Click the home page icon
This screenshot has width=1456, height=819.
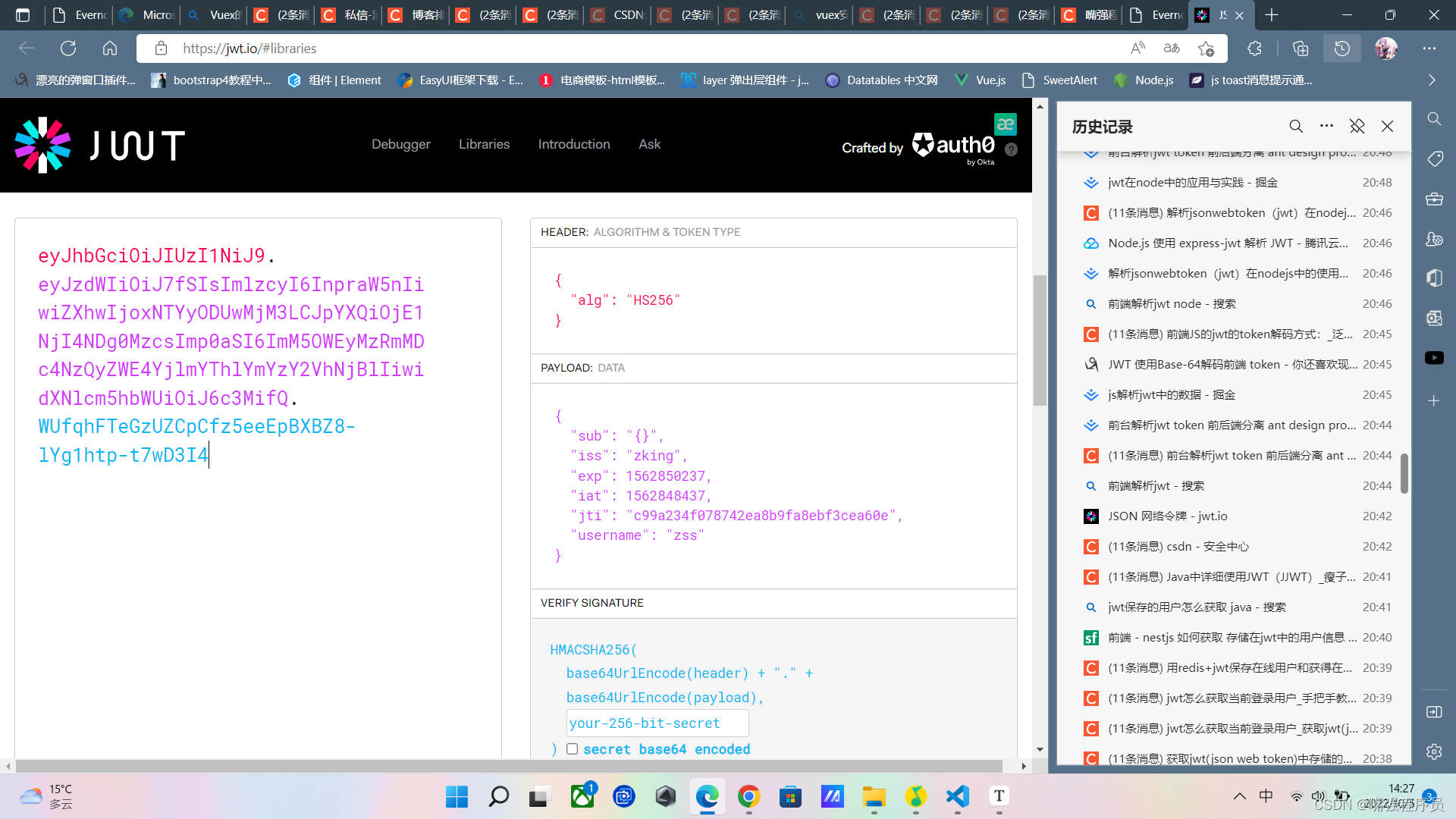pyautogui.click(x=110, y=49)
